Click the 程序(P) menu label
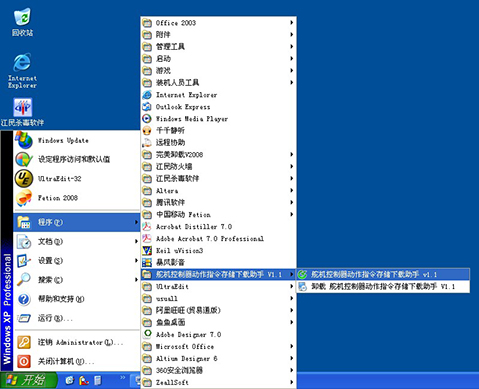Viewport: 479px width, 389px height. tap(50, 222)
